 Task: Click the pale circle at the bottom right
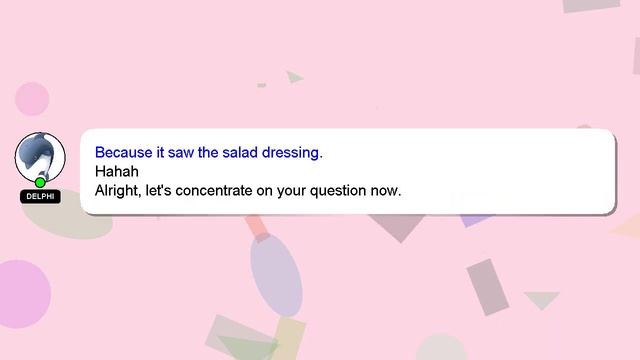click(441, 347)
